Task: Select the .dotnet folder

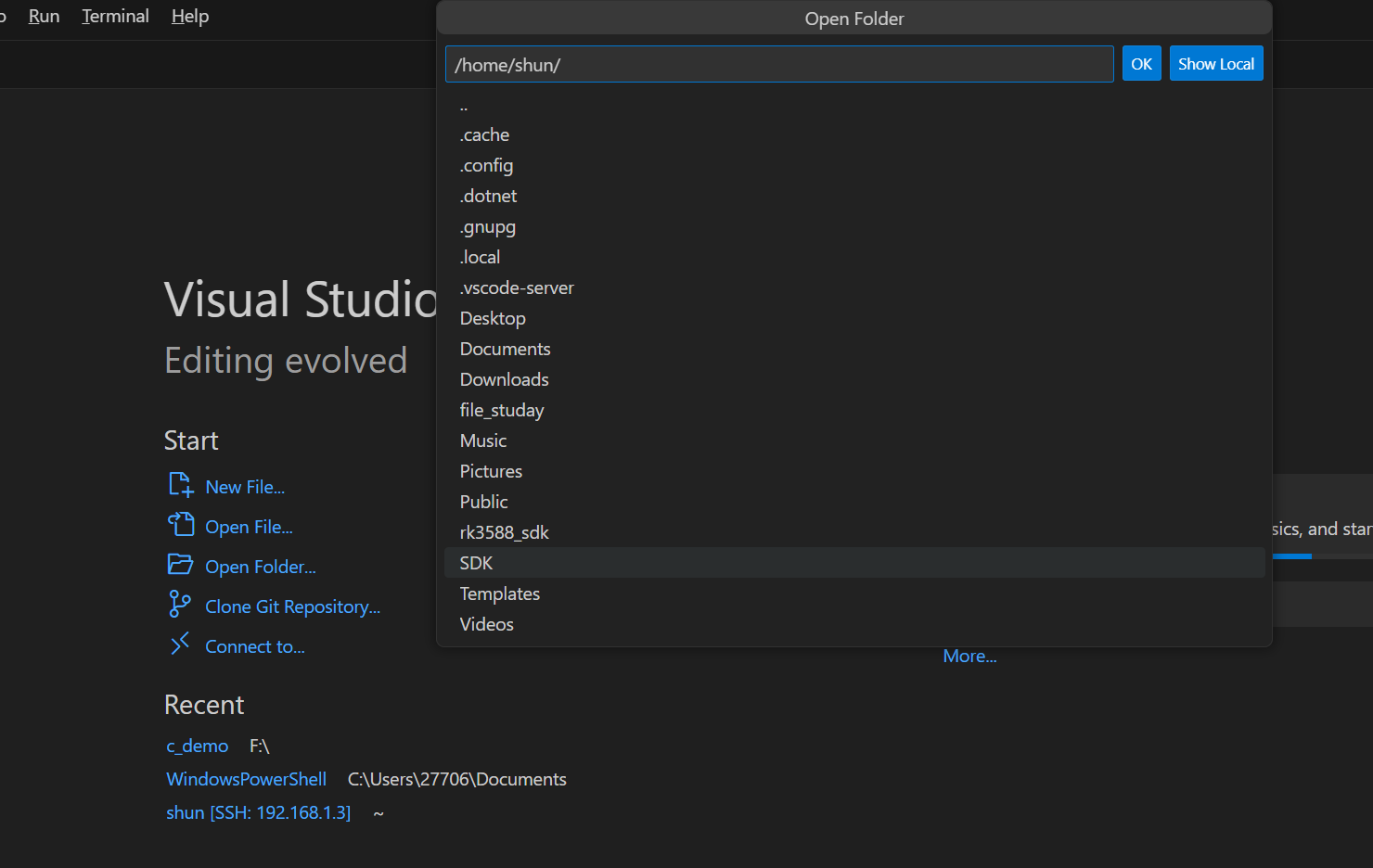Action: point(854,196)
